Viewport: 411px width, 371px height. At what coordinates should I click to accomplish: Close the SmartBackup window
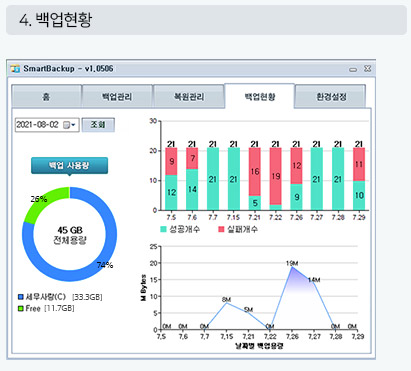pos(367,69)
